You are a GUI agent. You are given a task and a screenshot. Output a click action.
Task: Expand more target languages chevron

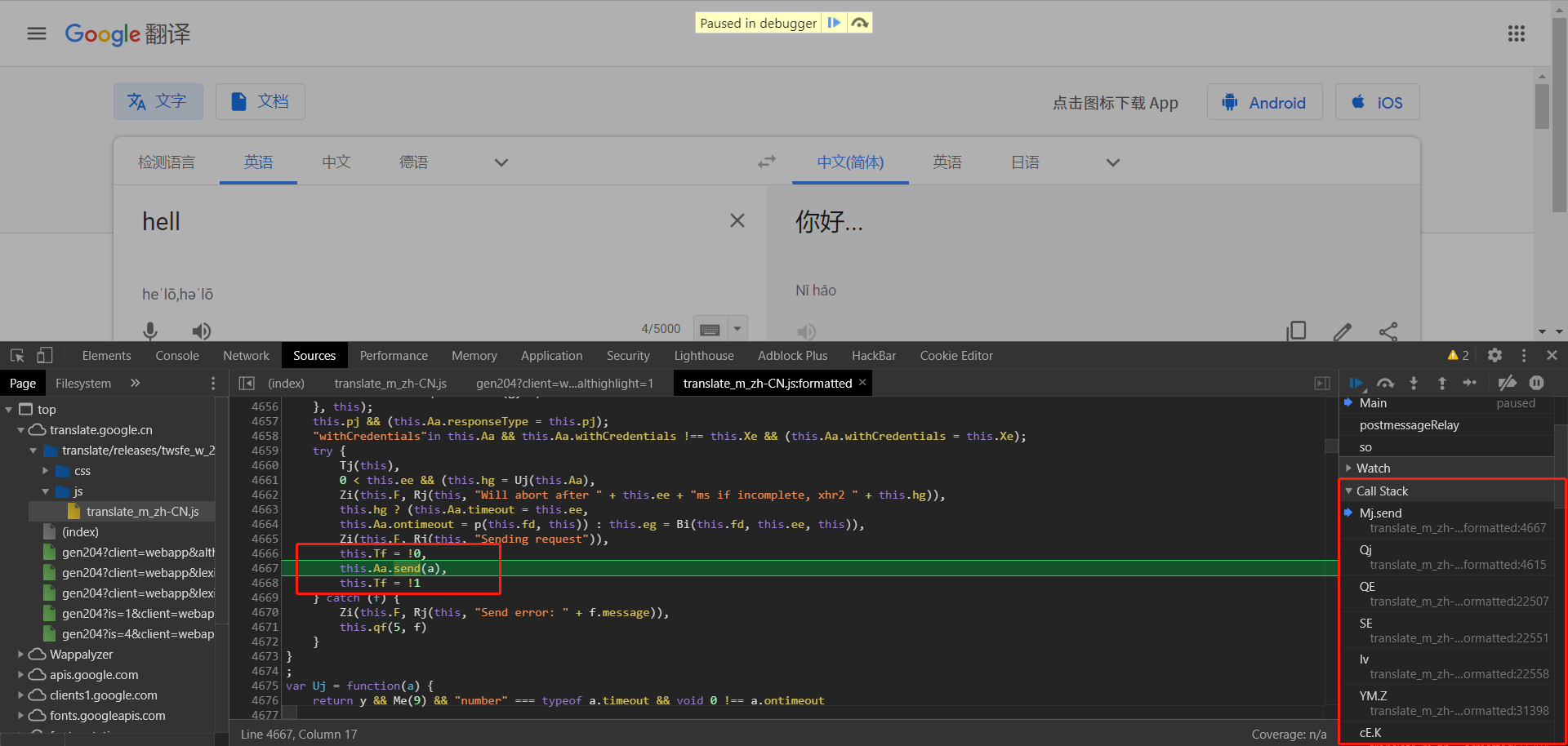tap(1112, 162)
